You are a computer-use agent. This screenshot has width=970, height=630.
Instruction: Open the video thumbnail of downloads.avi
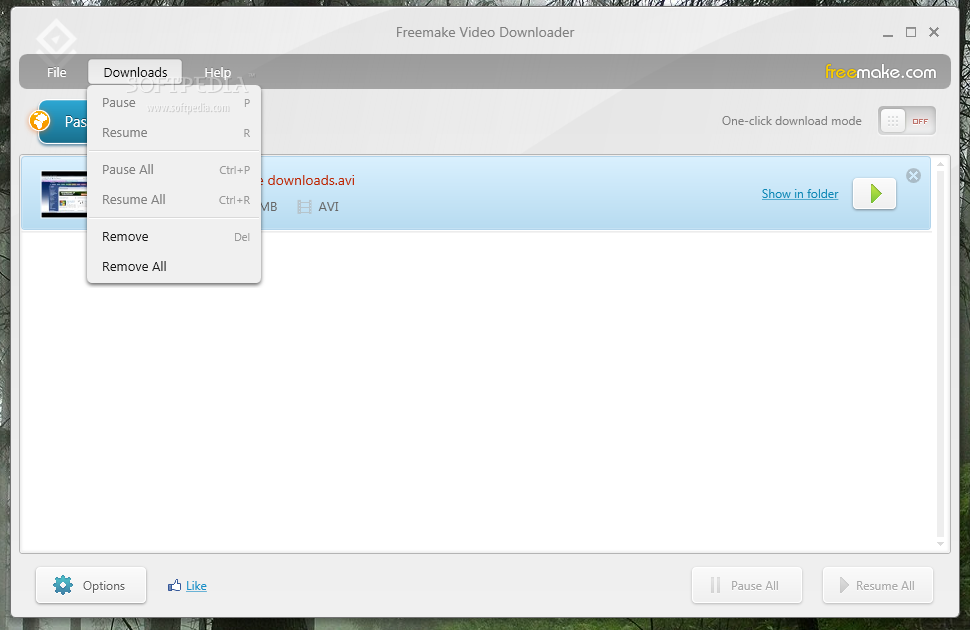tap(64, 194)
